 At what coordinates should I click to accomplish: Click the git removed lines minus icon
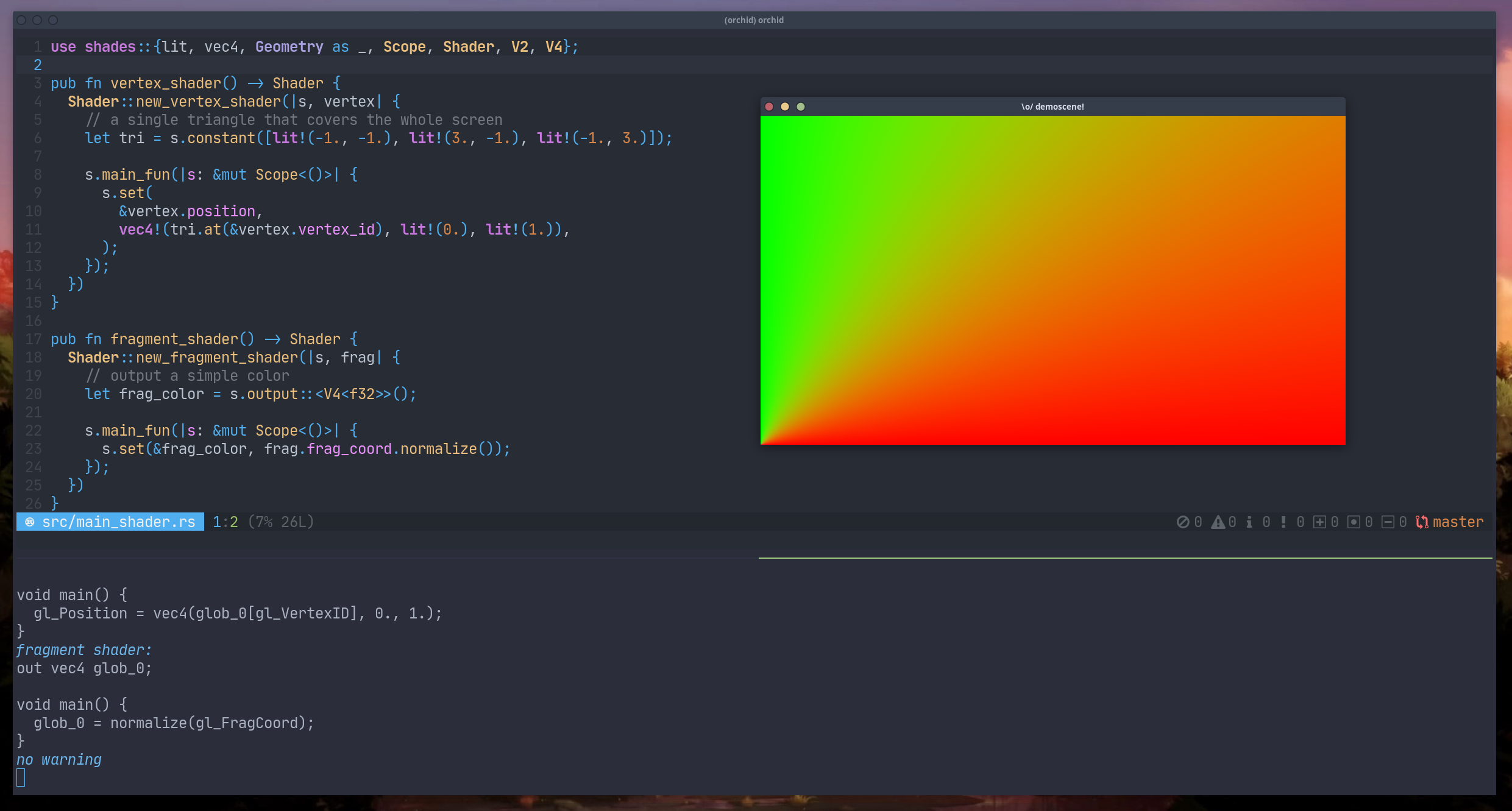point(1388,522)
